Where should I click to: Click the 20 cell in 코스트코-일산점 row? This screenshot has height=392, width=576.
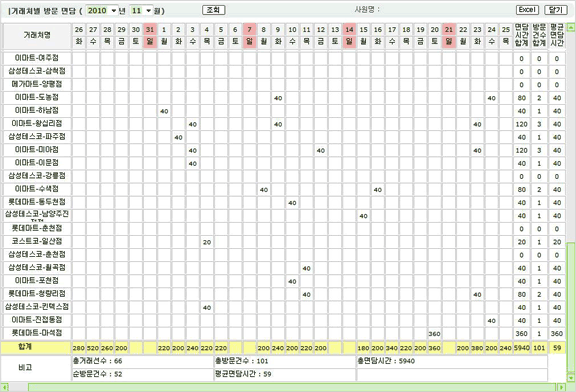coord(207,242)
